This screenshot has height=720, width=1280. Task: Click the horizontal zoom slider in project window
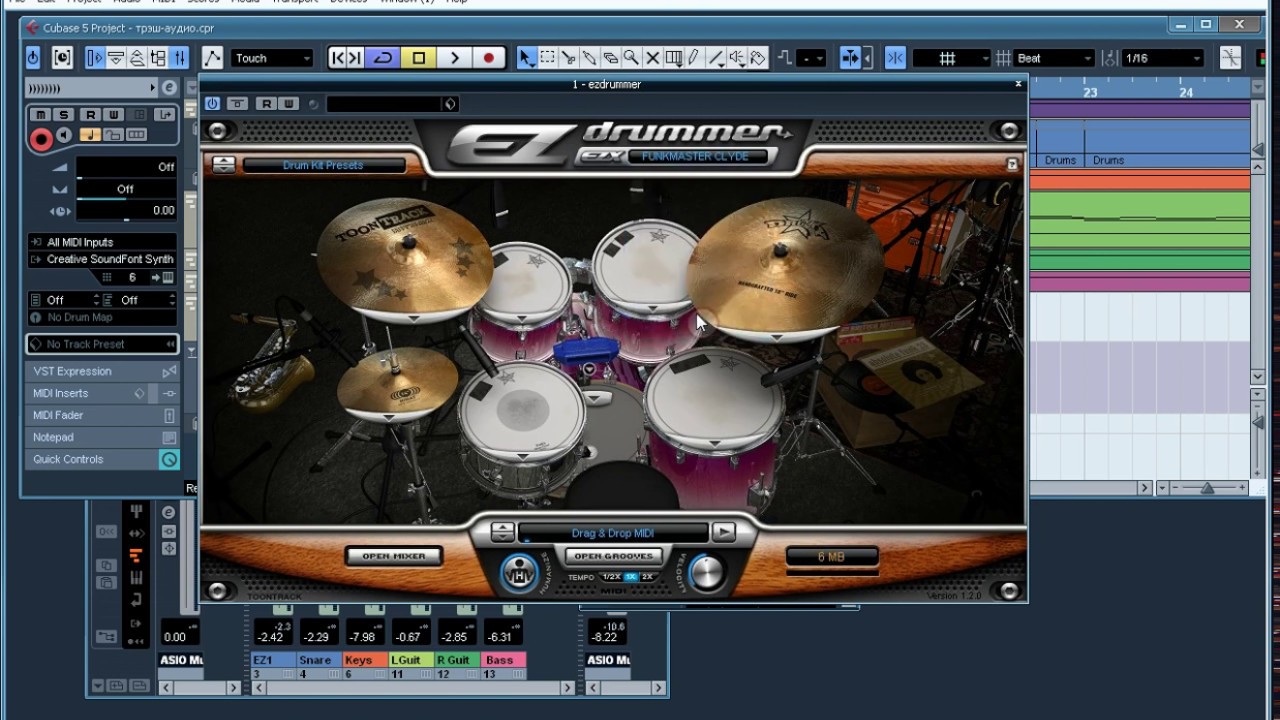[x=1207, y=488]
